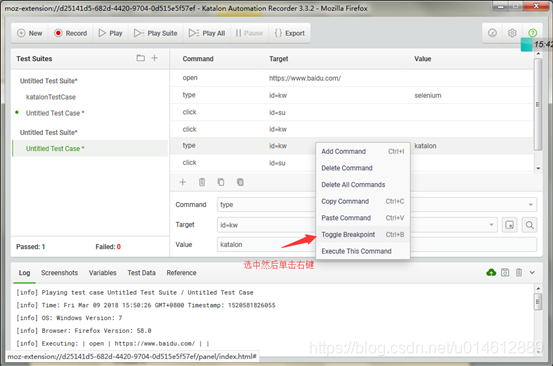Click the Value input field containing katalon

pyautogui.click(x=377, y=244)
